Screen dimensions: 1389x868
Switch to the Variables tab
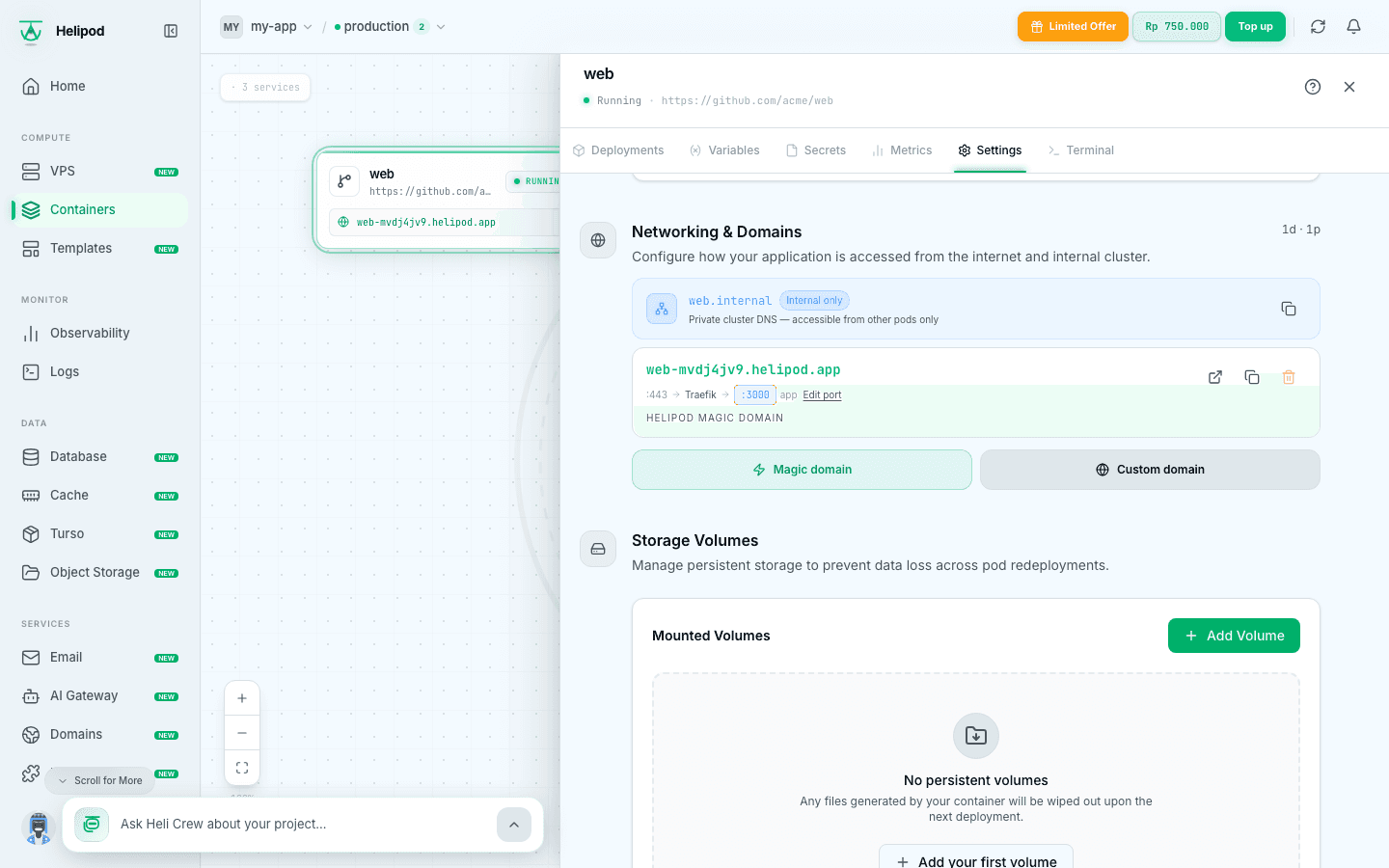[724, 150]
